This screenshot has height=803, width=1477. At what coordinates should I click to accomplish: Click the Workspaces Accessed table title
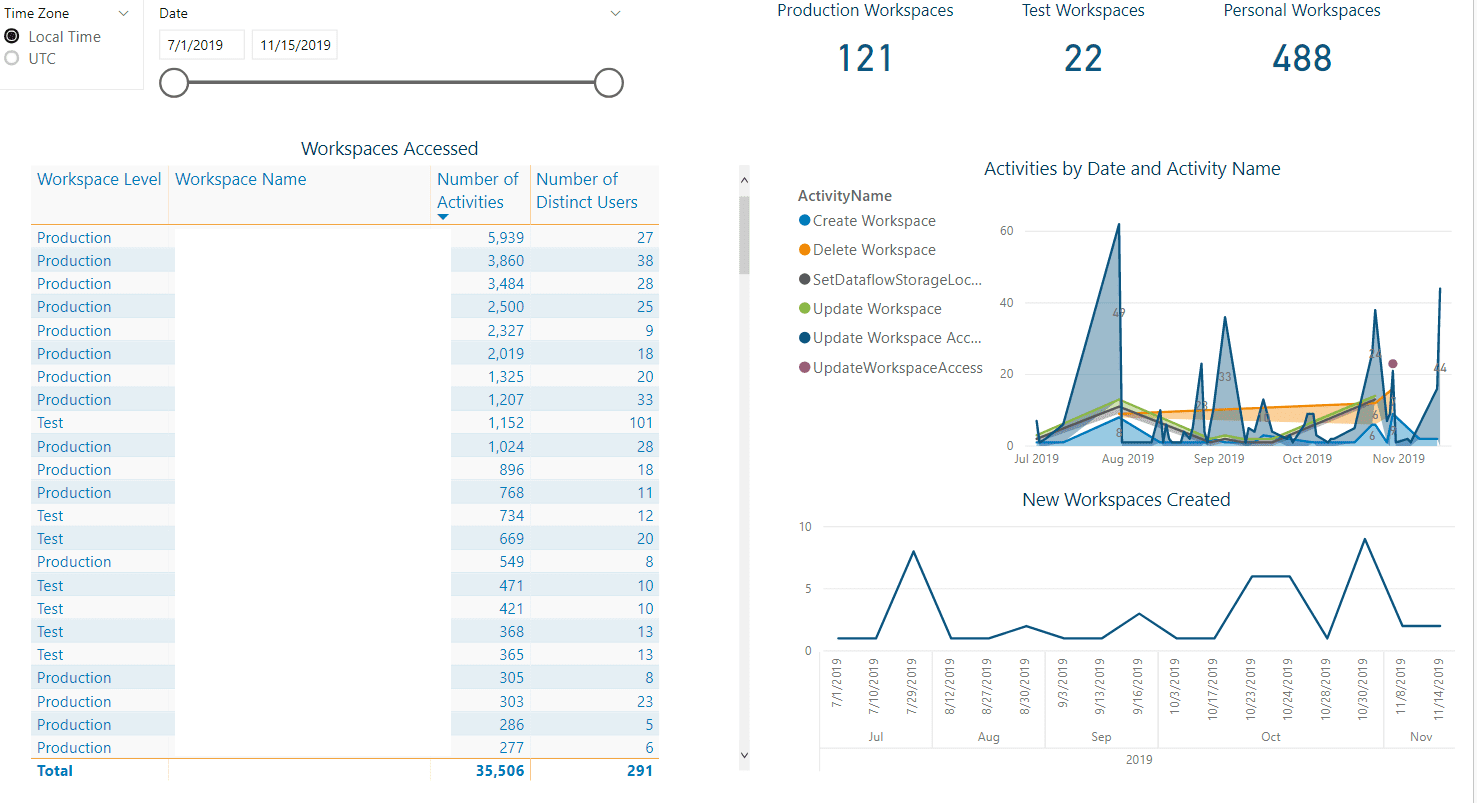390,149
